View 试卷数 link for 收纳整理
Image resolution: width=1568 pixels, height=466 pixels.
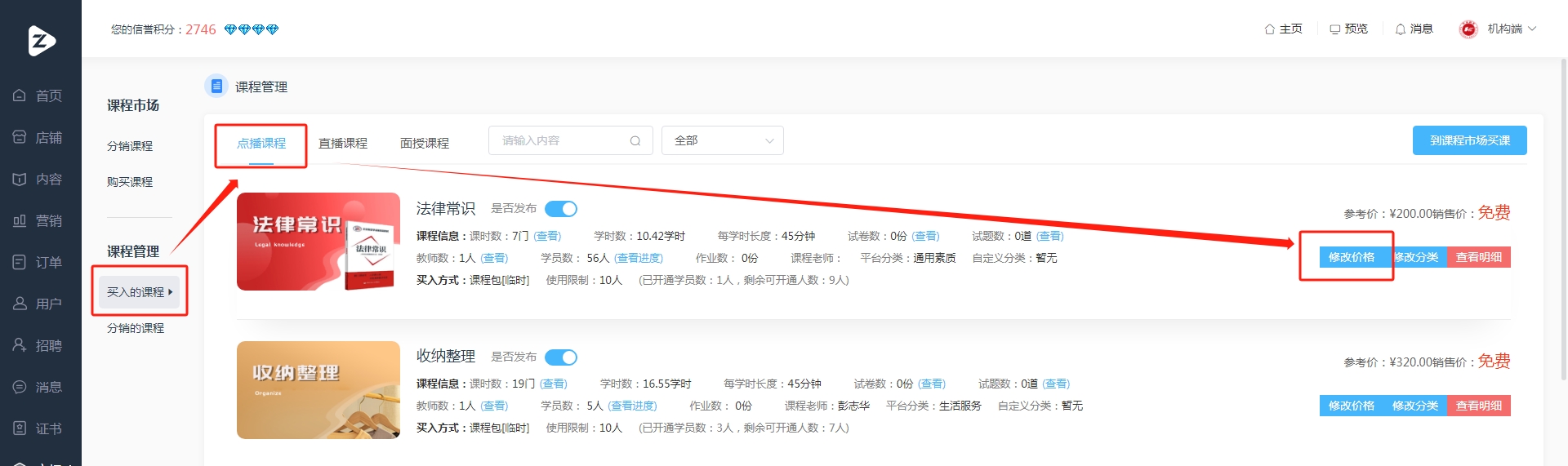coord(932,384)
